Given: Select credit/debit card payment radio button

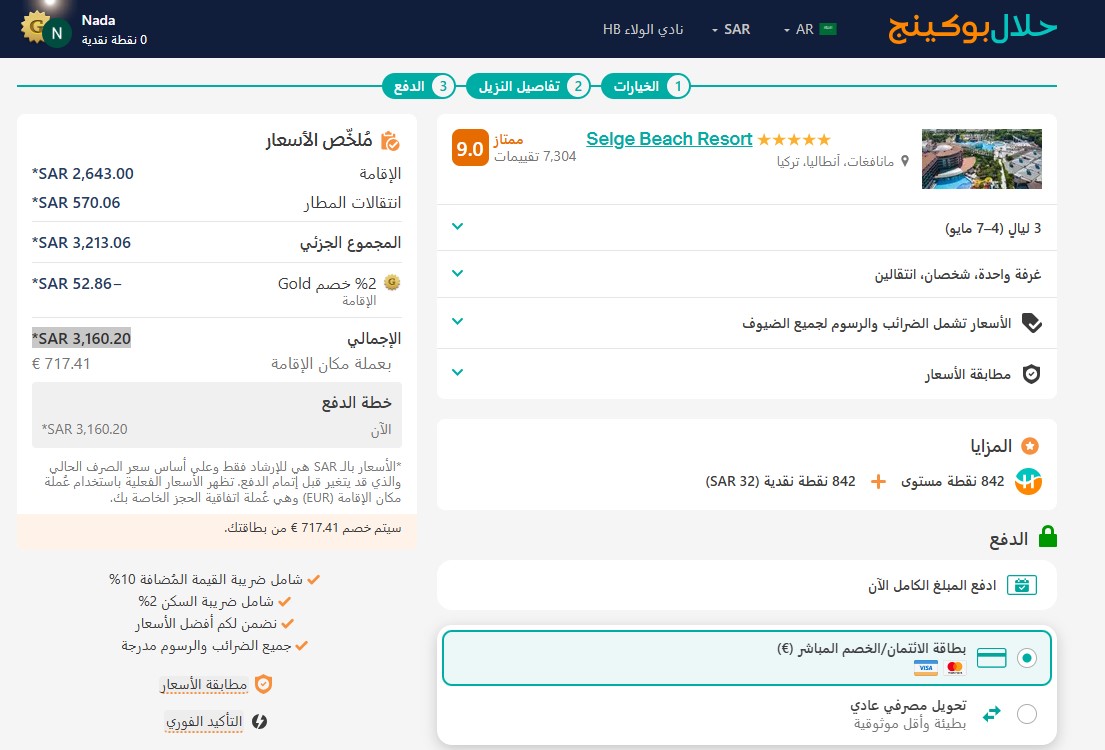Looking at the screenshot, I should coord(1027,658).
